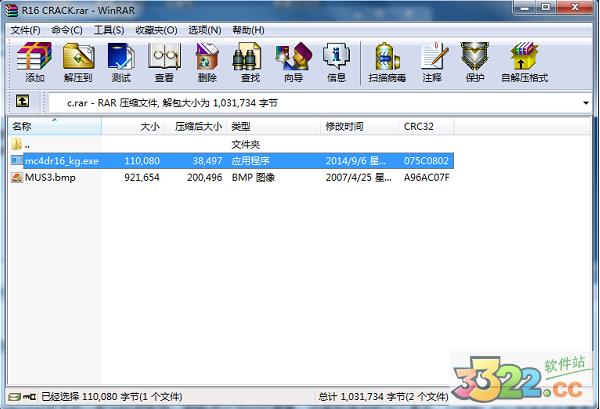600x409 pixels.
Task: Click the 总计 1,031,734 字节 status text
Action: 383,397
